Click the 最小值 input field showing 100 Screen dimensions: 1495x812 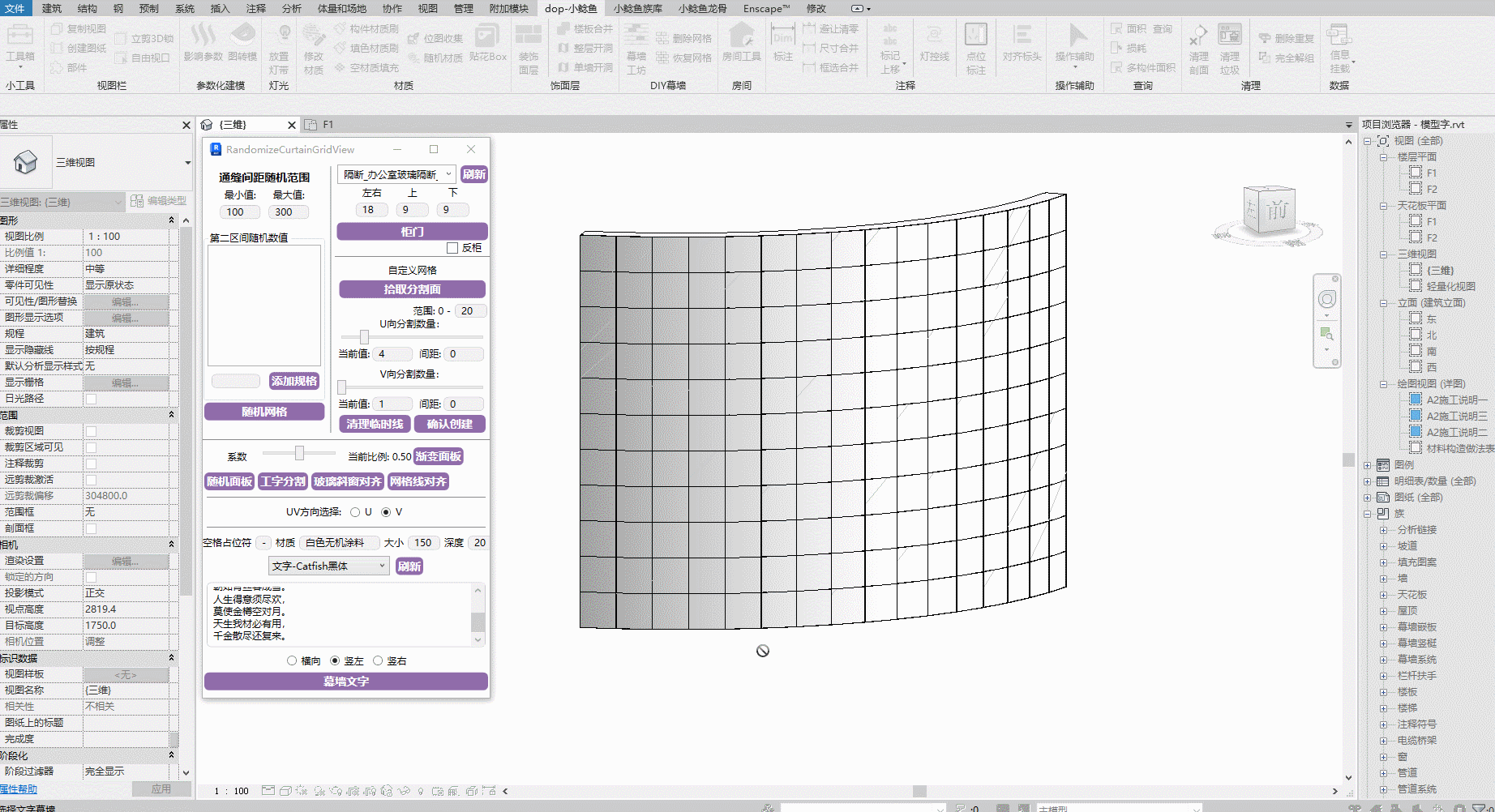(239, 212)
